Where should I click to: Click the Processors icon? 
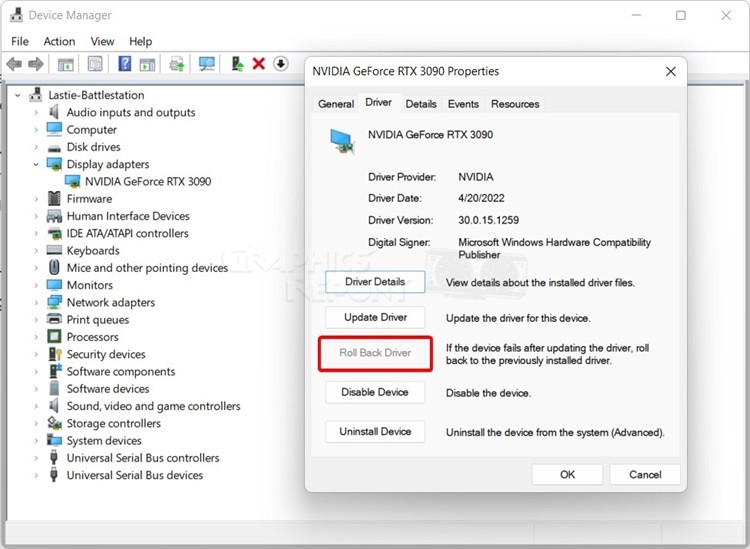pyautogui.click(x=54, y=337)
